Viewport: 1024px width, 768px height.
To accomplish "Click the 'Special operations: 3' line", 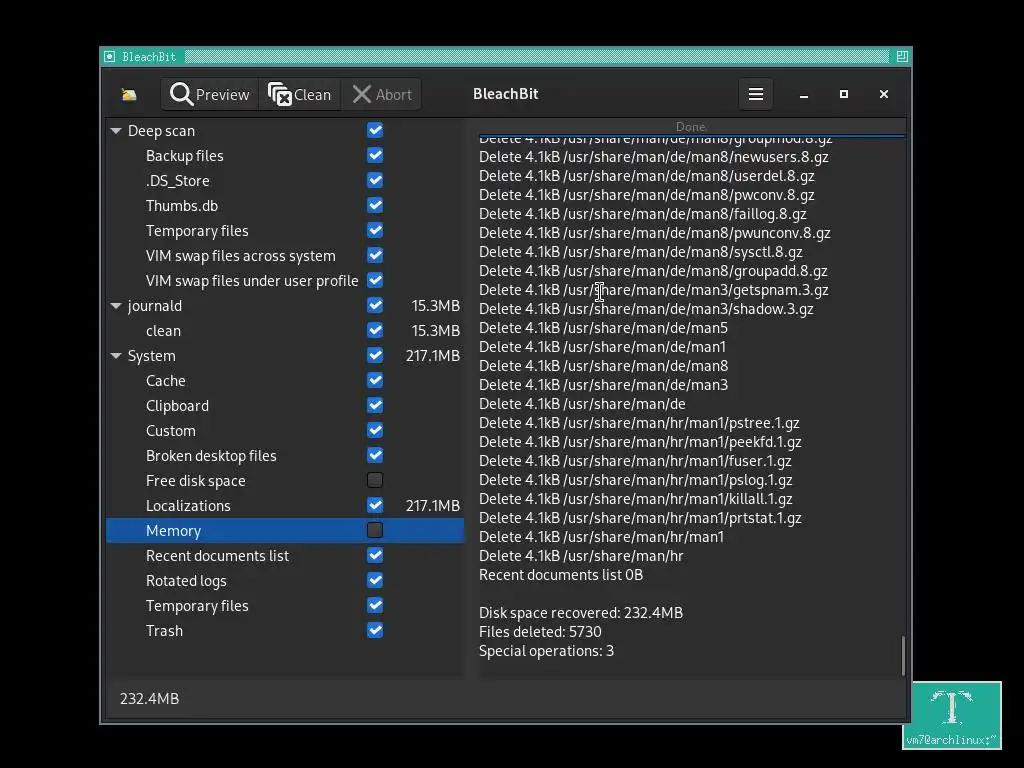I will [546, 650].
